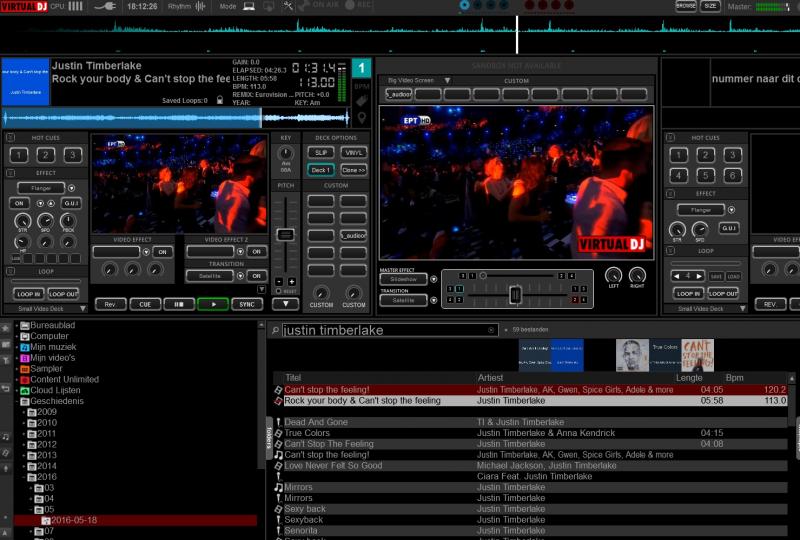Screen dimensions: 800x540
Task: Click the left deck STR effect knob
Action: (x=22, y=220)
